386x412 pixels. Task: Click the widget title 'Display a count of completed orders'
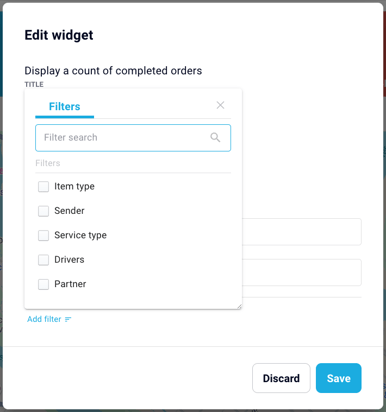[x=113, y=71]
